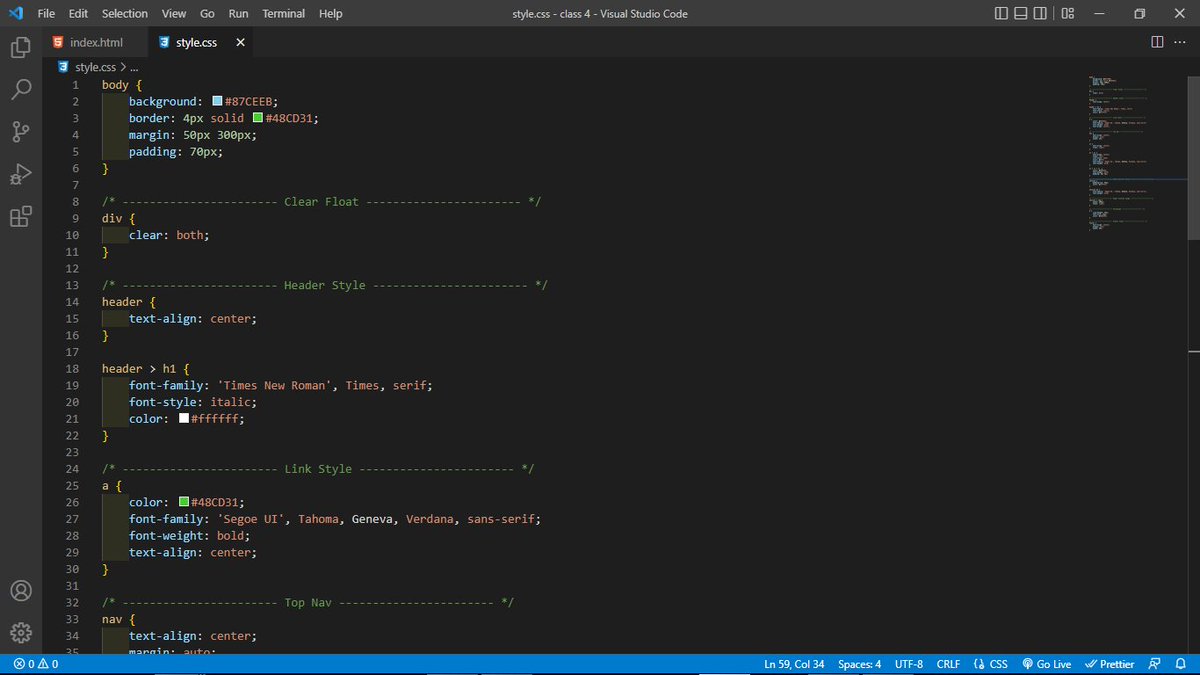Image resolution: width=1200 pixels, height=675 pixels.
Task: Open the Go menu
Action: (x=207, y=14)
